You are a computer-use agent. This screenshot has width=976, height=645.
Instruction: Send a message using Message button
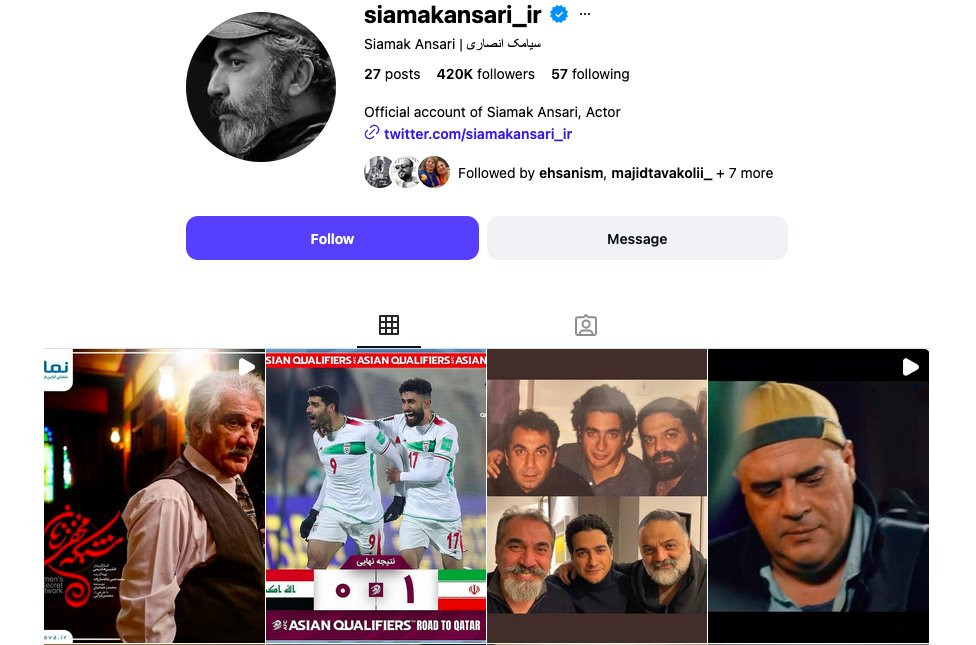[637, 238]
